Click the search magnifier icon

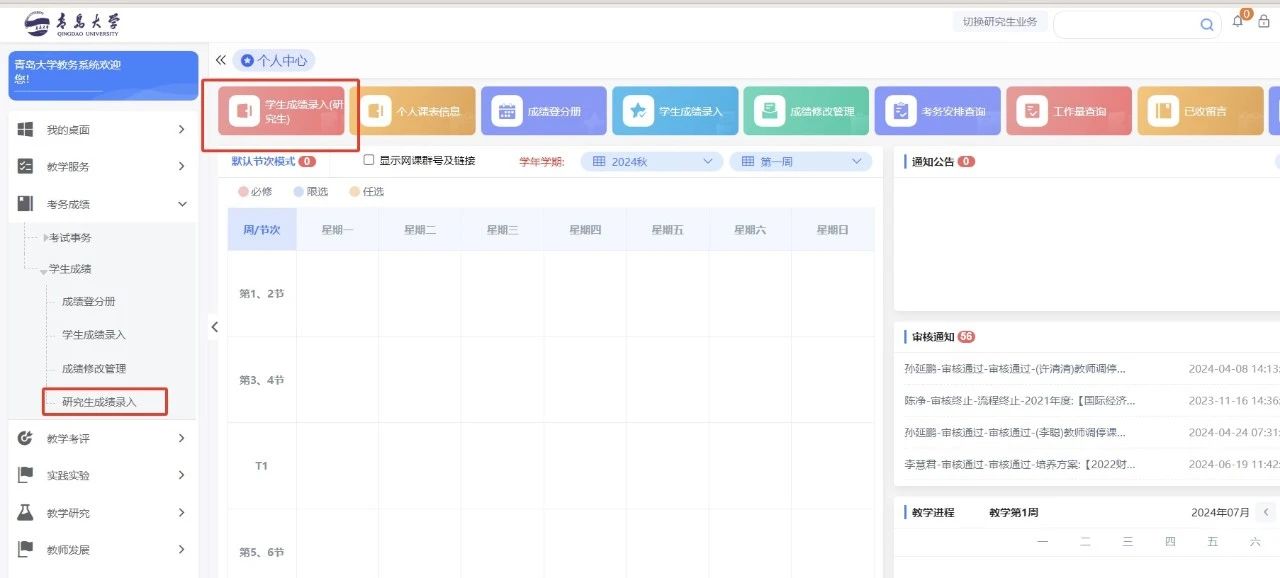tap(1206, 26)
